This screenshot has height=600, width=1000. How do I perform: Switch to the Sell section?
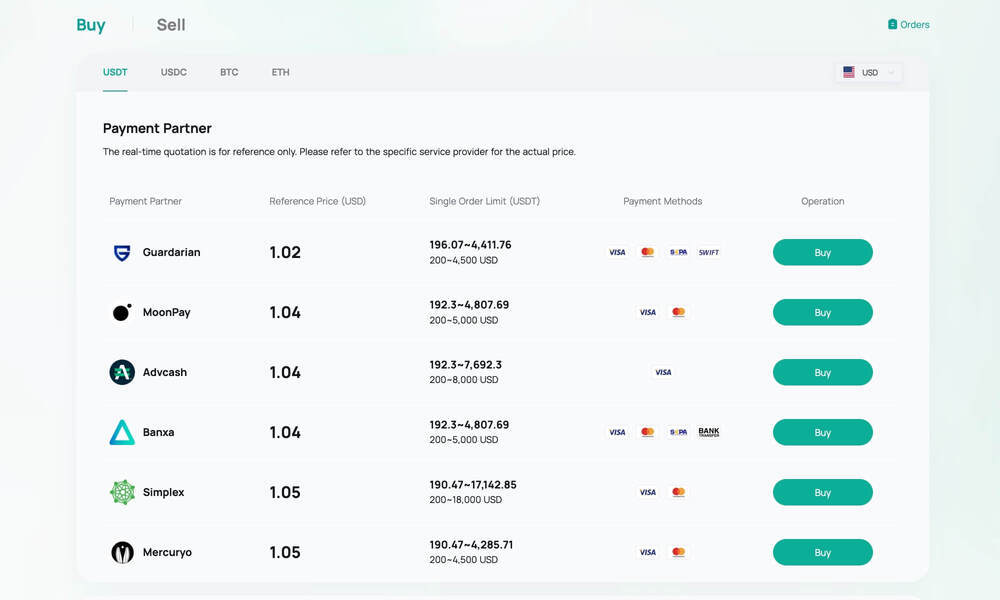tap(171, 25)
